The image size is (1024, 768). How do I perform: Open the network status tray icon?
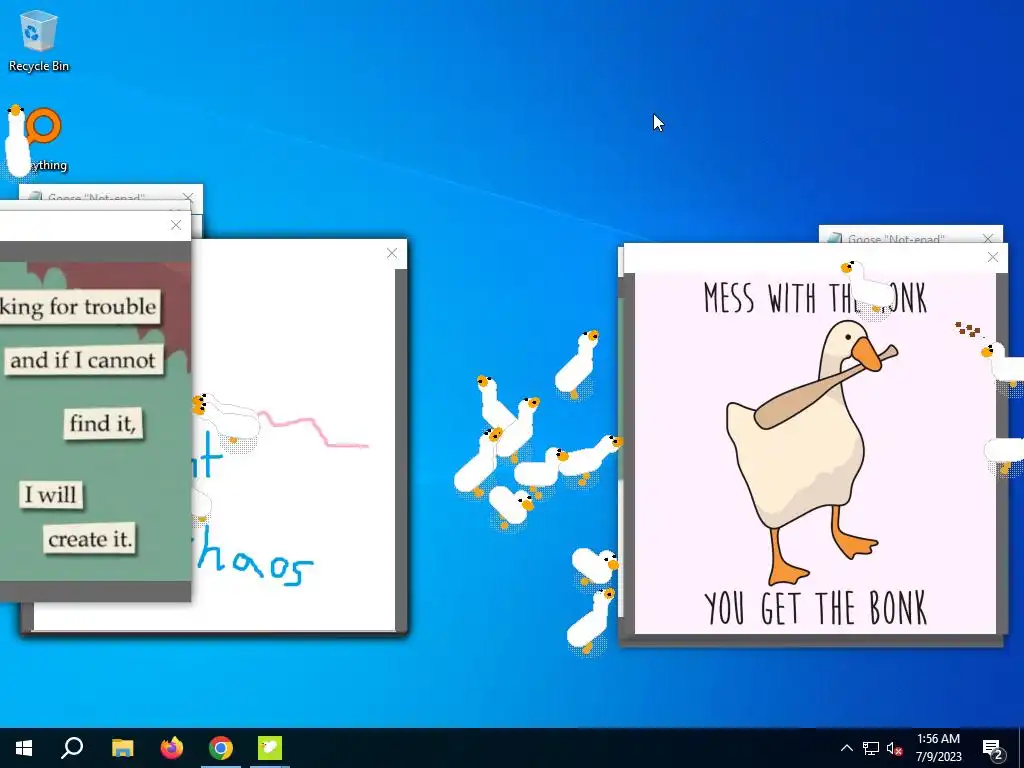(x=871, y=748)
